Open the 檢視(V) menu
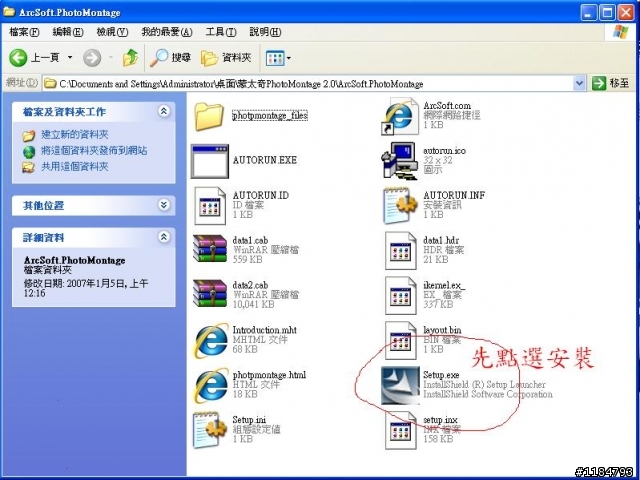Image resolution: width=640 pixels, height=480 pixels. (112, 32)
